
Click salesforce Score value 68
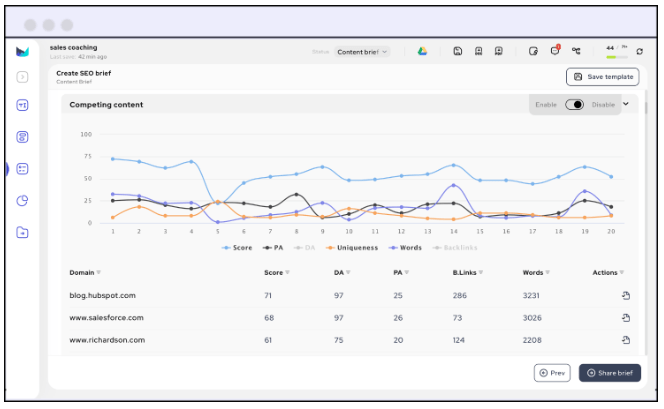(269, 318)
